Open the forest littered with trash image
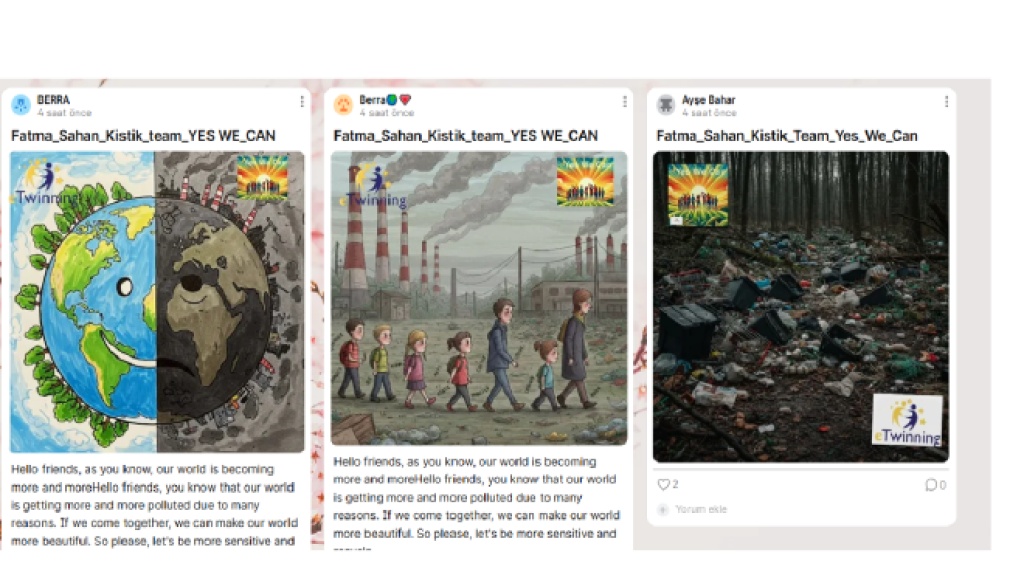The image size is (1024, 575). [x=801, y=306]
